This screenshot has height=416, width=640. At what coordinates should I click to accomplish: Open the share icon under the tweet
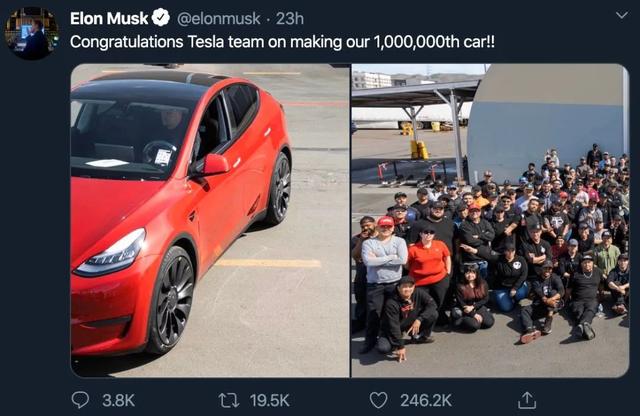pyautogui.click(x=527, y=400)
